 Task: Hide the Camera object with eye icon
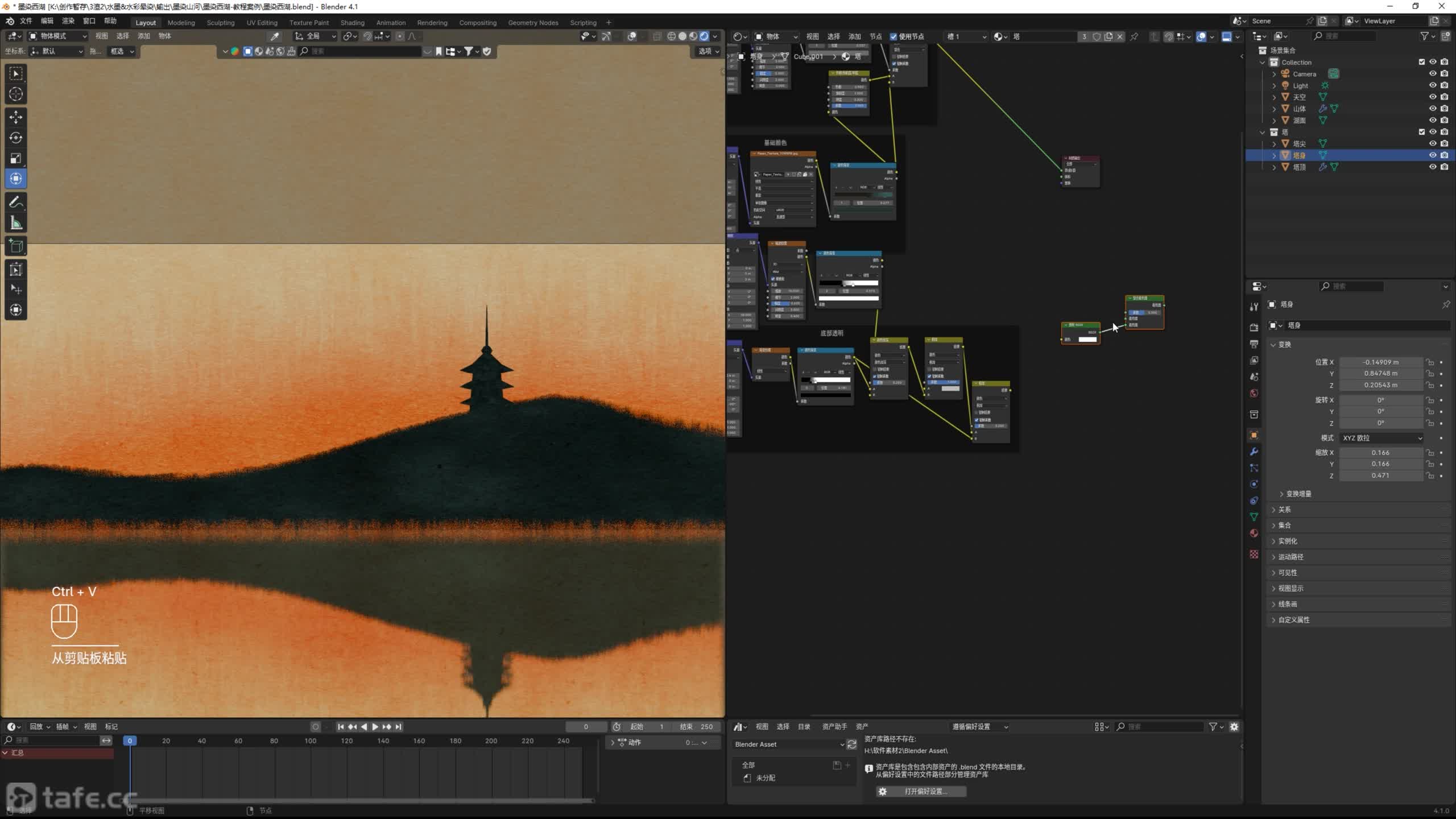[1433, 74]
